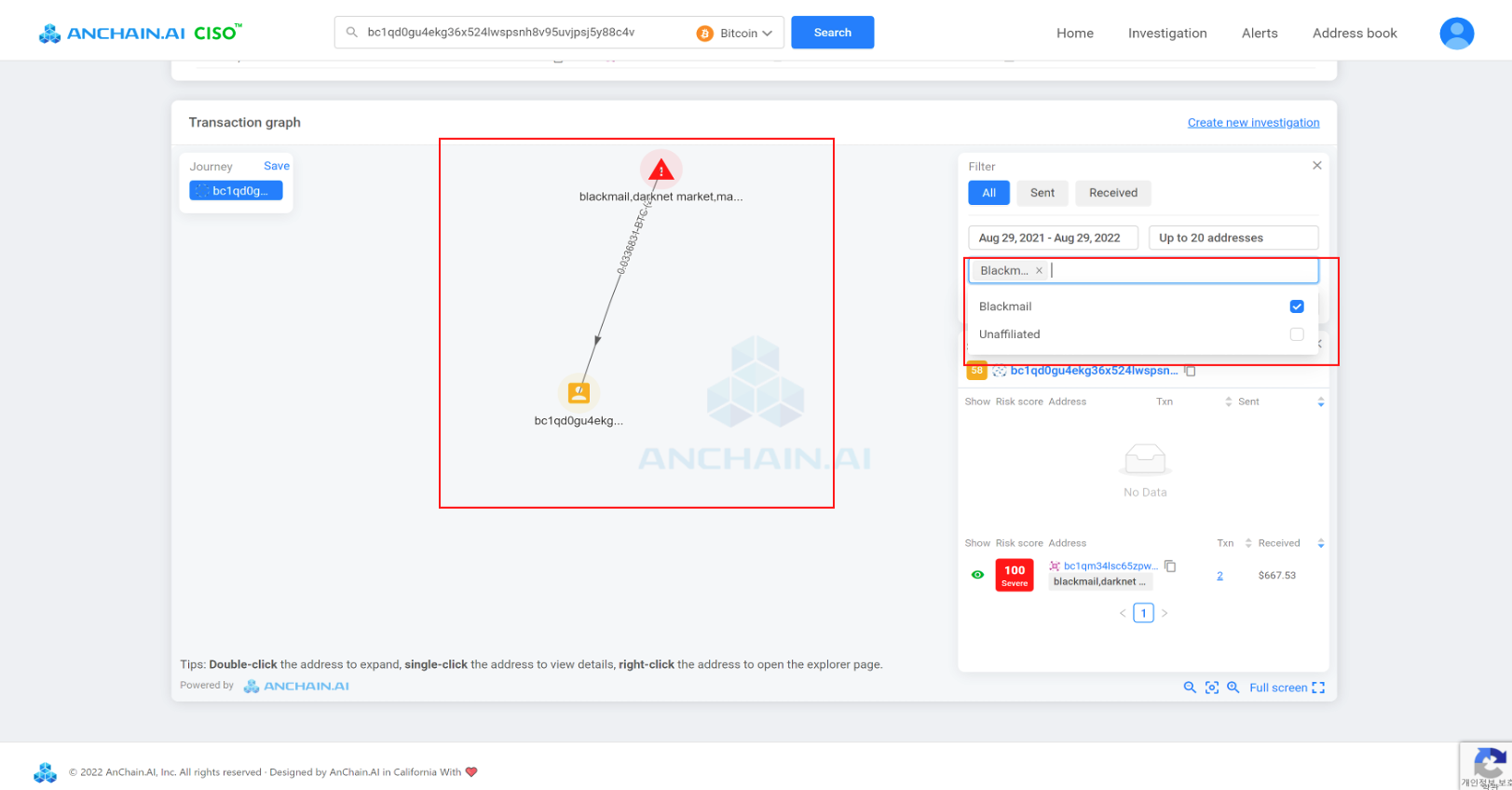Open the bc1qm34lsc65zpw address link
This screenshot has height=790, width=1512.
pos(1110,565)
